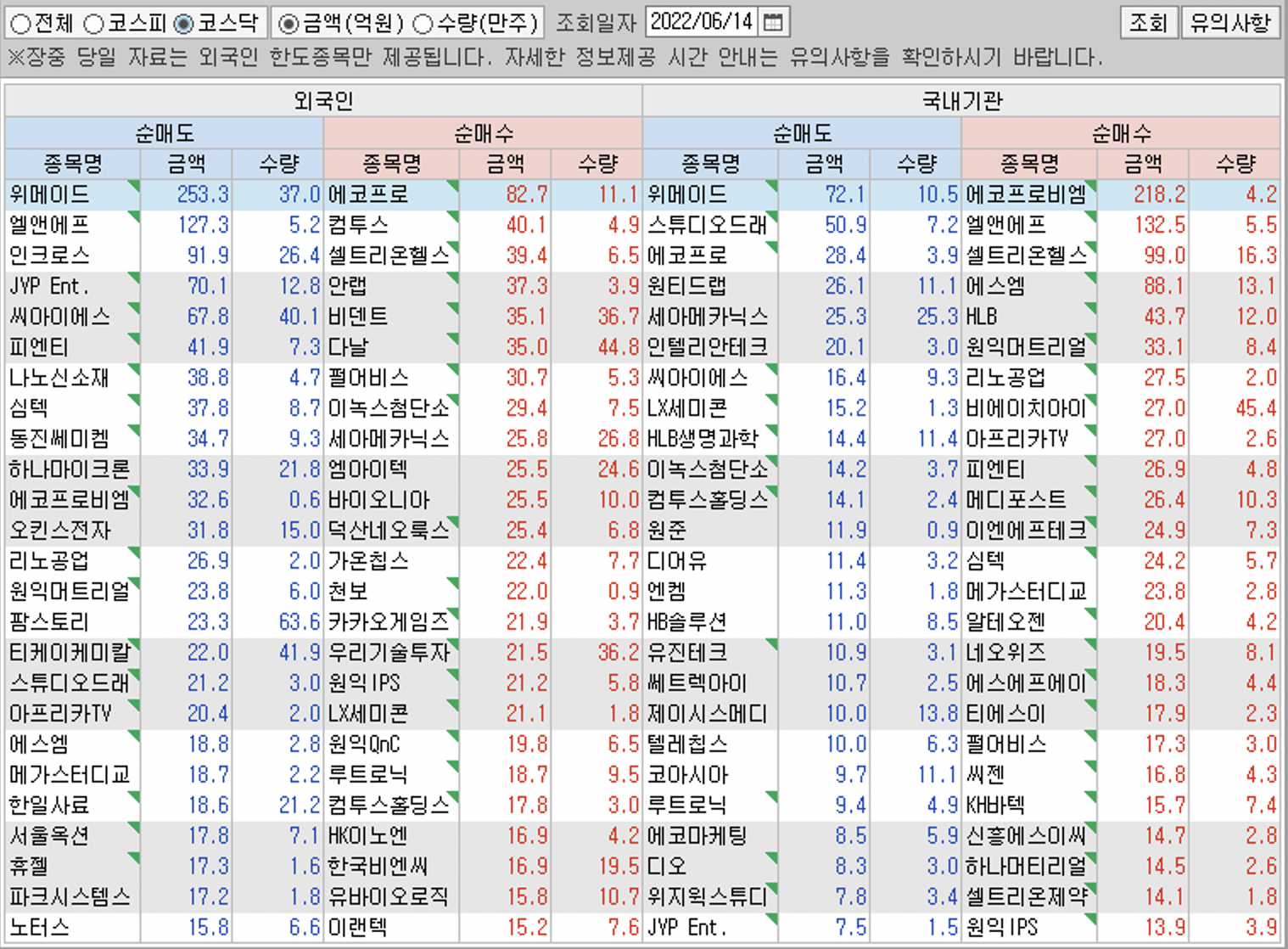The width and height of the screenshot is (1288, 949).
Task: Click the 국내기관 group header
Action: (x=961, y=101)
